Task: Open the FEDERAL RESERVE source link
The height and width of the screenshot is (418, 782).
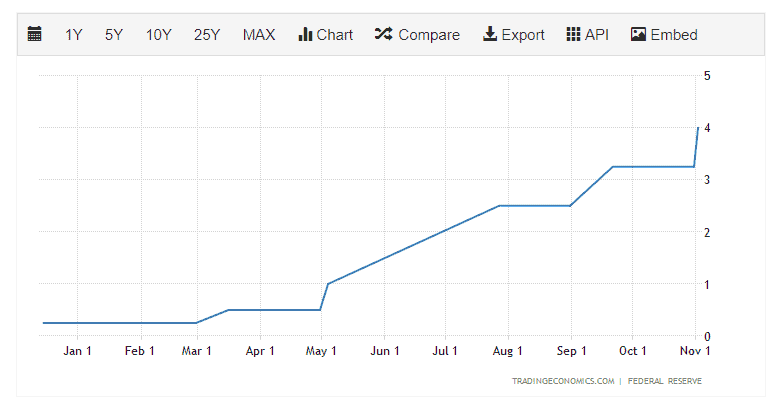Action: [x=665, y=381]
